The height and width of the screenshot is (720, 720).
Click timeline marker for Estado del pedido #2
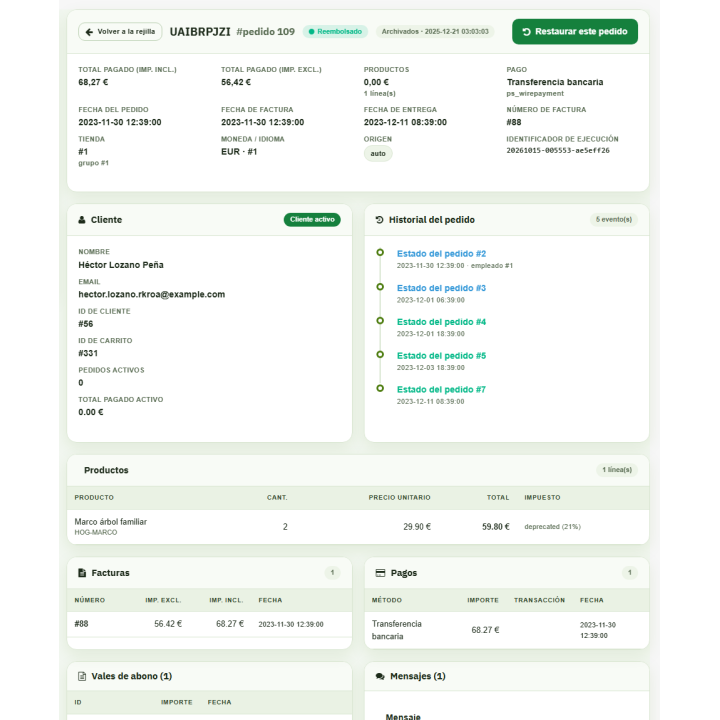pyautogui.click(x=380, y=253)
